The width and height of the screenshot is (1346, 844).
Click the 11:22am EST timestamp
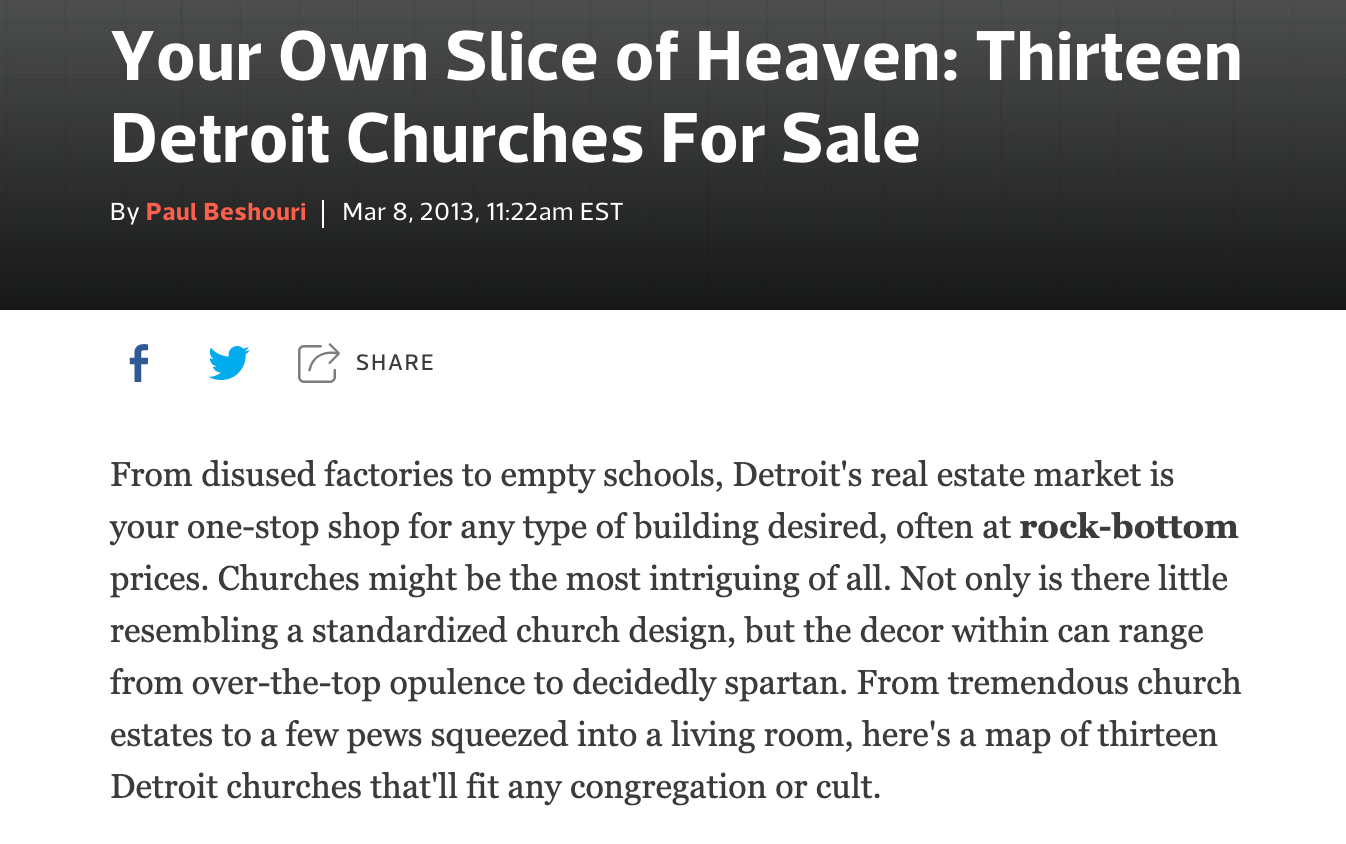pyautogui.click(x=553, y=212)
